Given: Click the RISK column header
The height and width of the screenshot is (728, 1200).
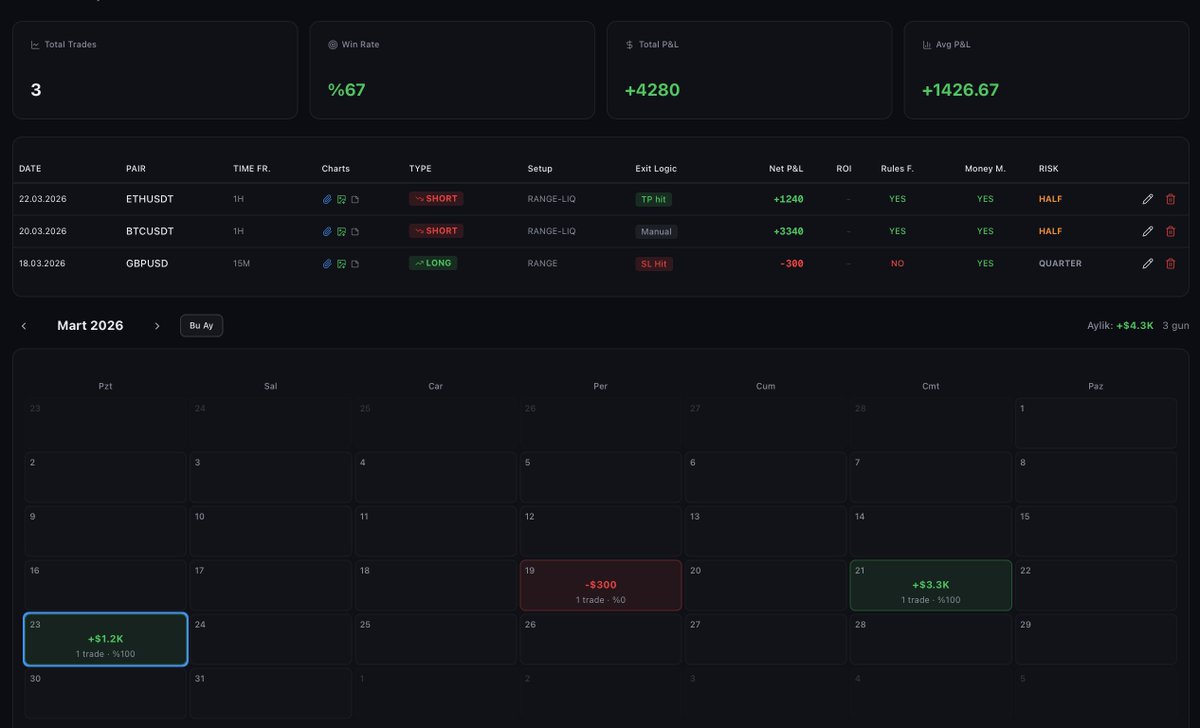Looking at the screenshot, I should click(1048, 169).
